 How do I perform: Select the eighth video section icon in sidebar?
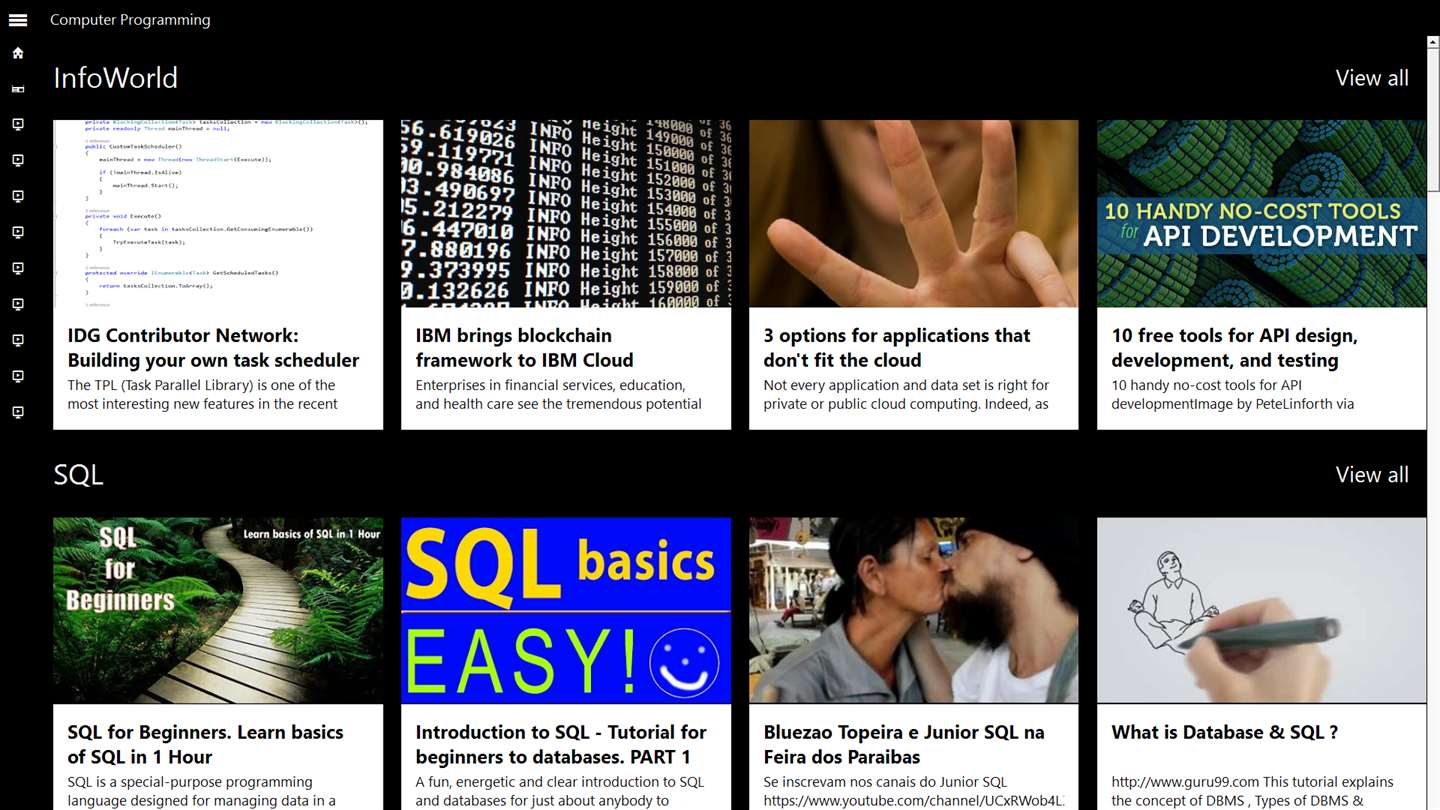click(18, 377)
